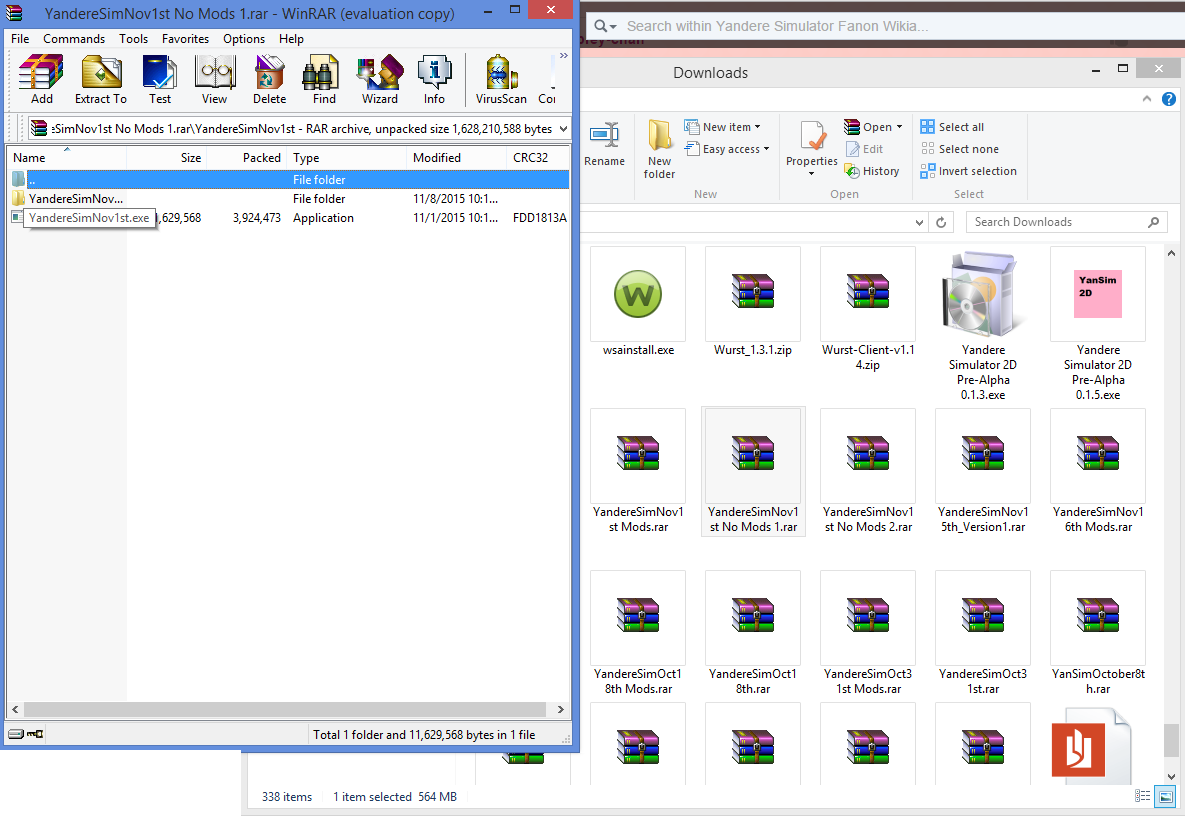Run the Test archive tool

pyautogui.click(x=159, y=79)
